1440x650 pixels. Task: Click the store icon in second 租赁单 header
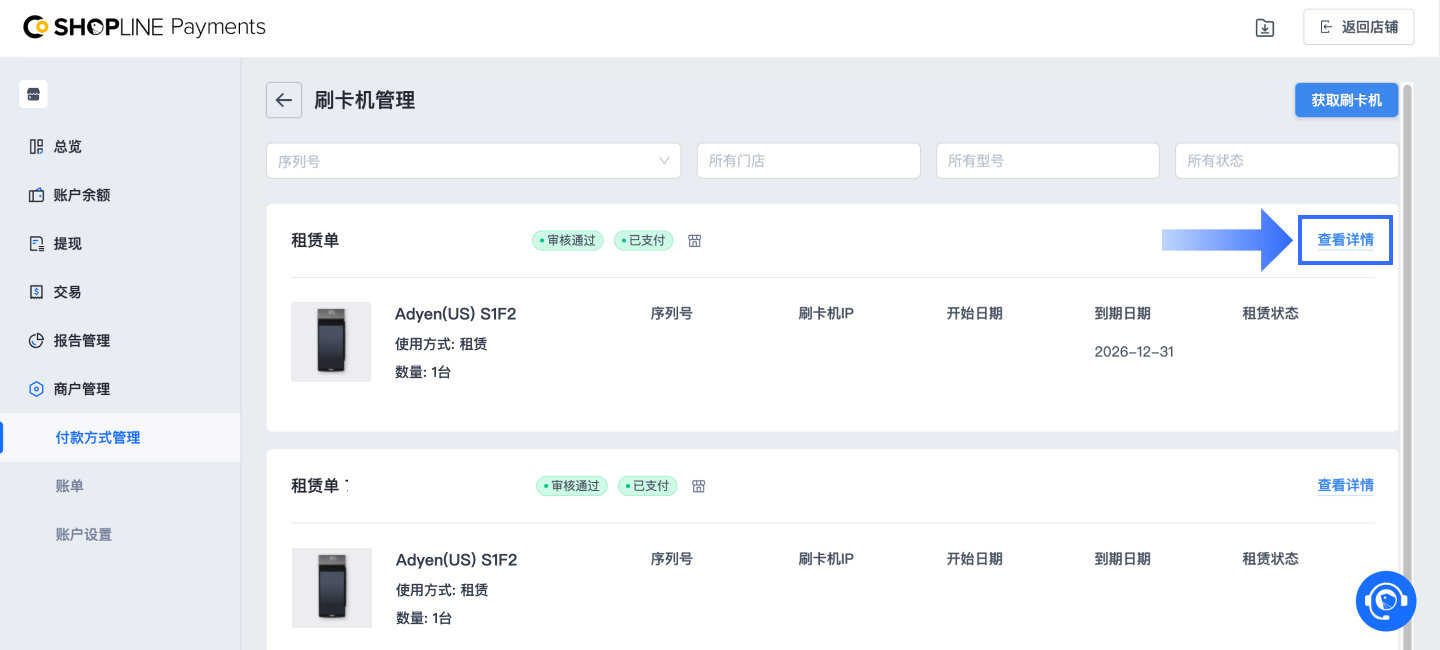click(699, 486)
